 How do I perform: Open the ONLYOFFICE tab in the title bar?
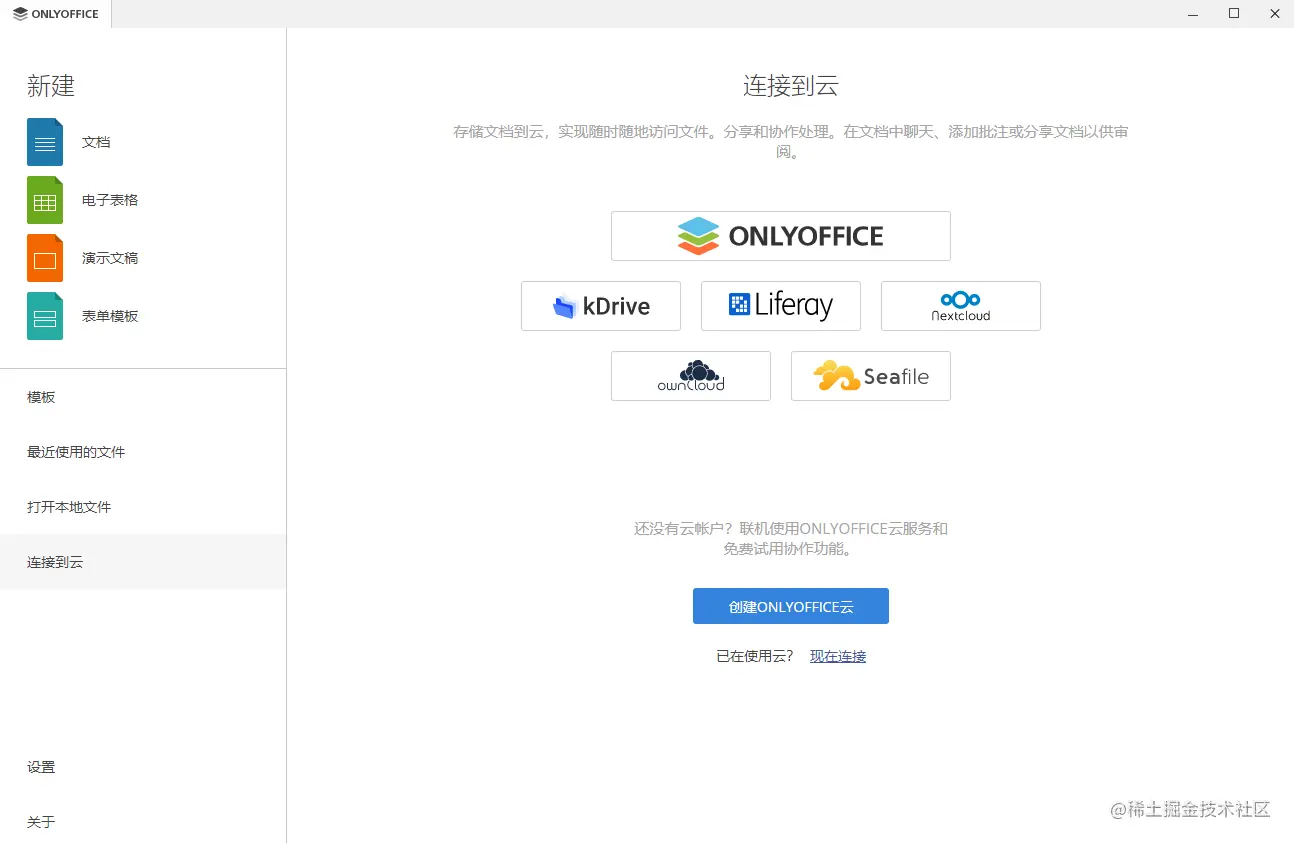(x=56, y=14)
